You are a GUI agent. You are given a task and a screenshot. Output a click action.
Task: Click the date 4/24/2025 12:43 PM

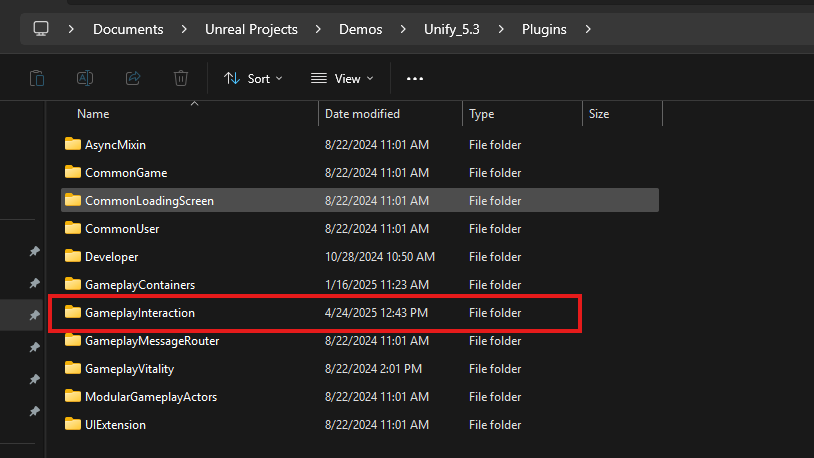click(376, 313)
